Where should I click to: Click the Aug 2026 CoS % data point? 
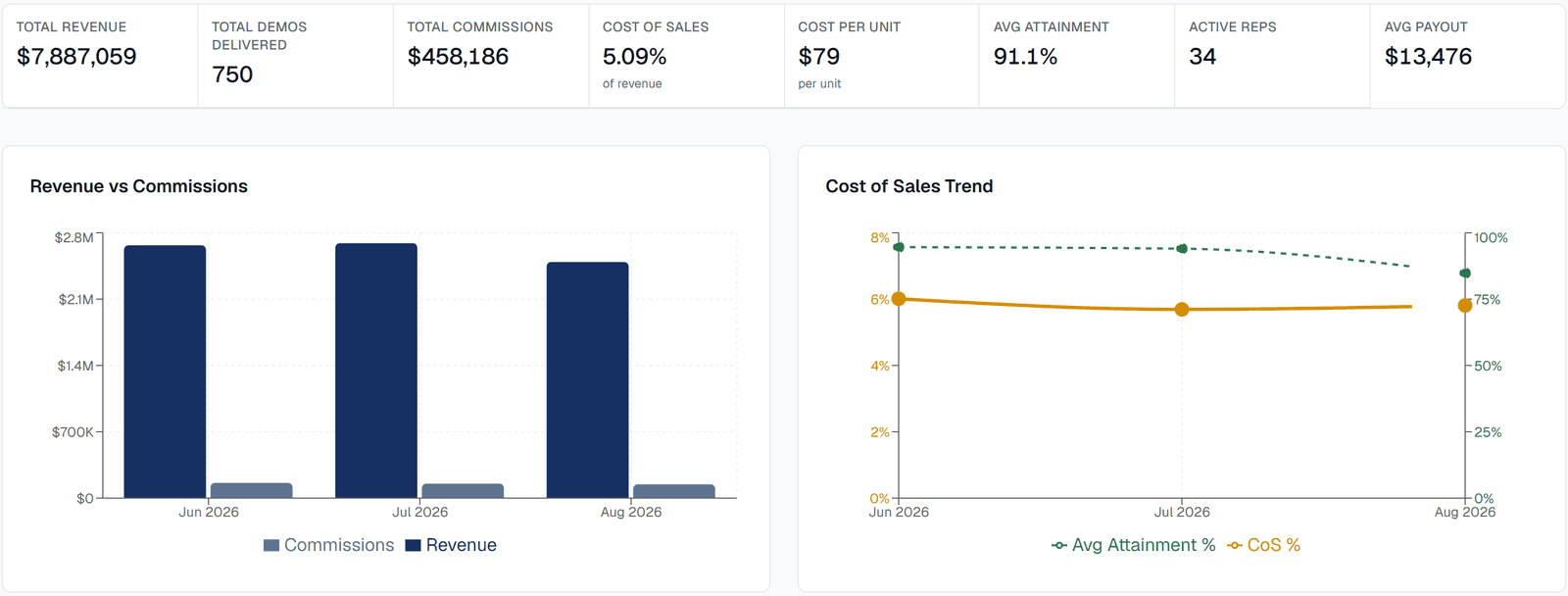point(1465,306)
